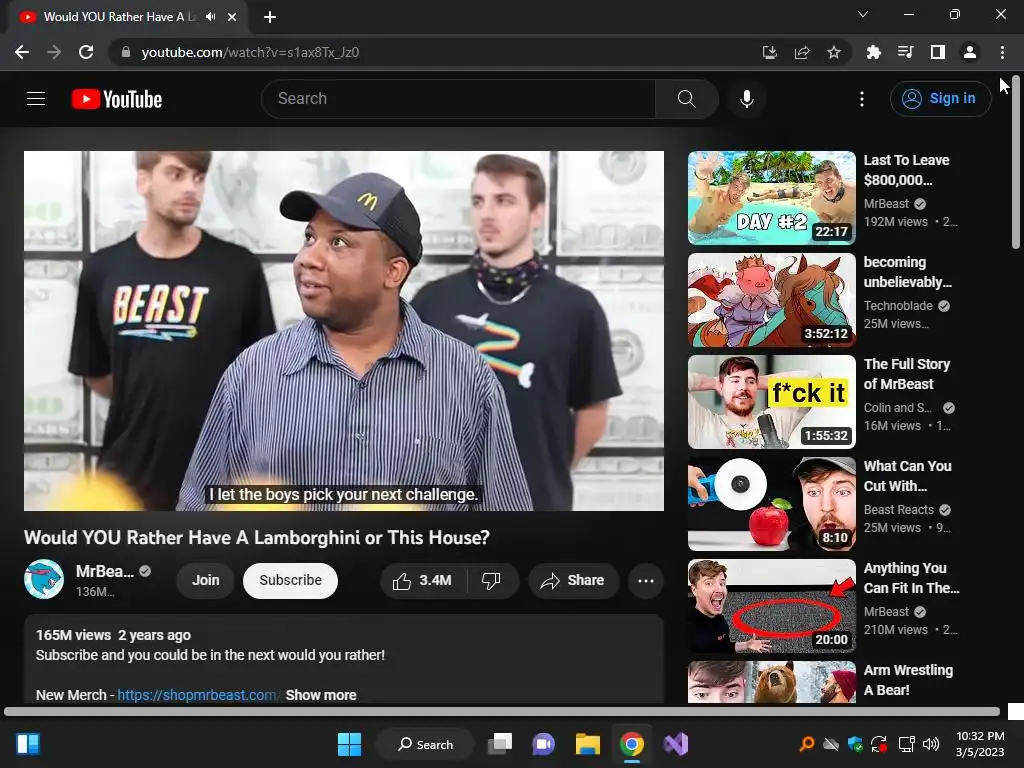This screenshot has width=1024, height=768.
Task: Open the MrBeast channel avatar
Action: point(44,579)
